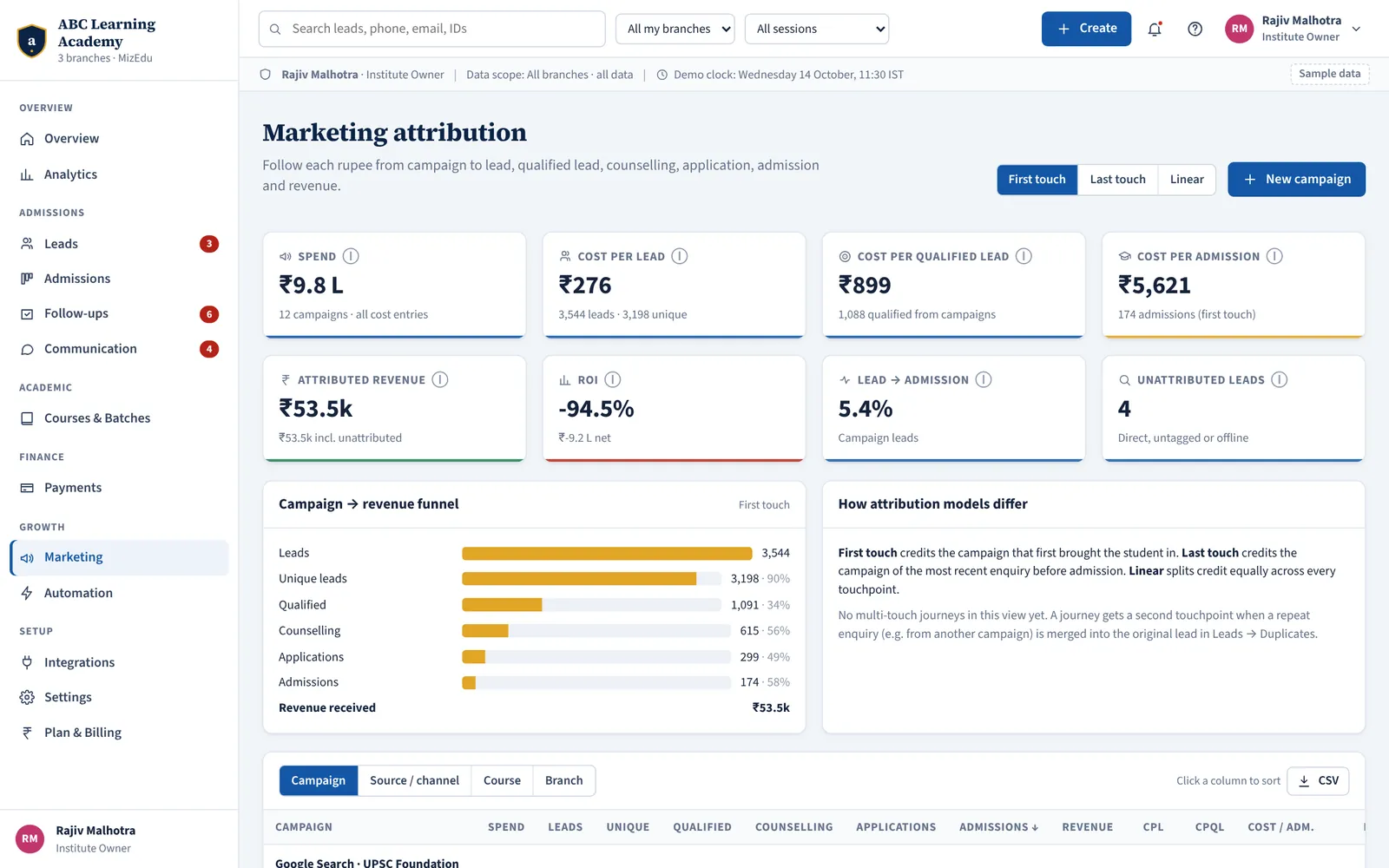Click the Sample data badge
Viewport: 1389px width, 868px height.
[x=1329, y=74]
